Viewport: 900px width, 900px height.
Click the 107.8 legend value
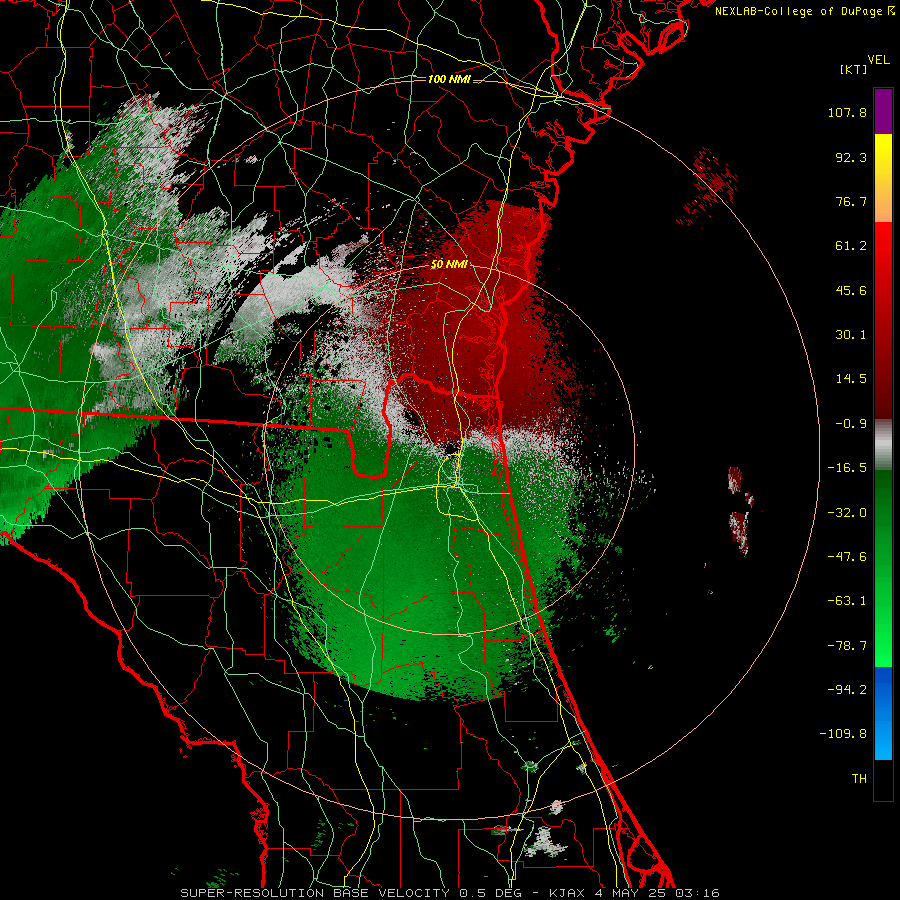(x=847, y=112)
